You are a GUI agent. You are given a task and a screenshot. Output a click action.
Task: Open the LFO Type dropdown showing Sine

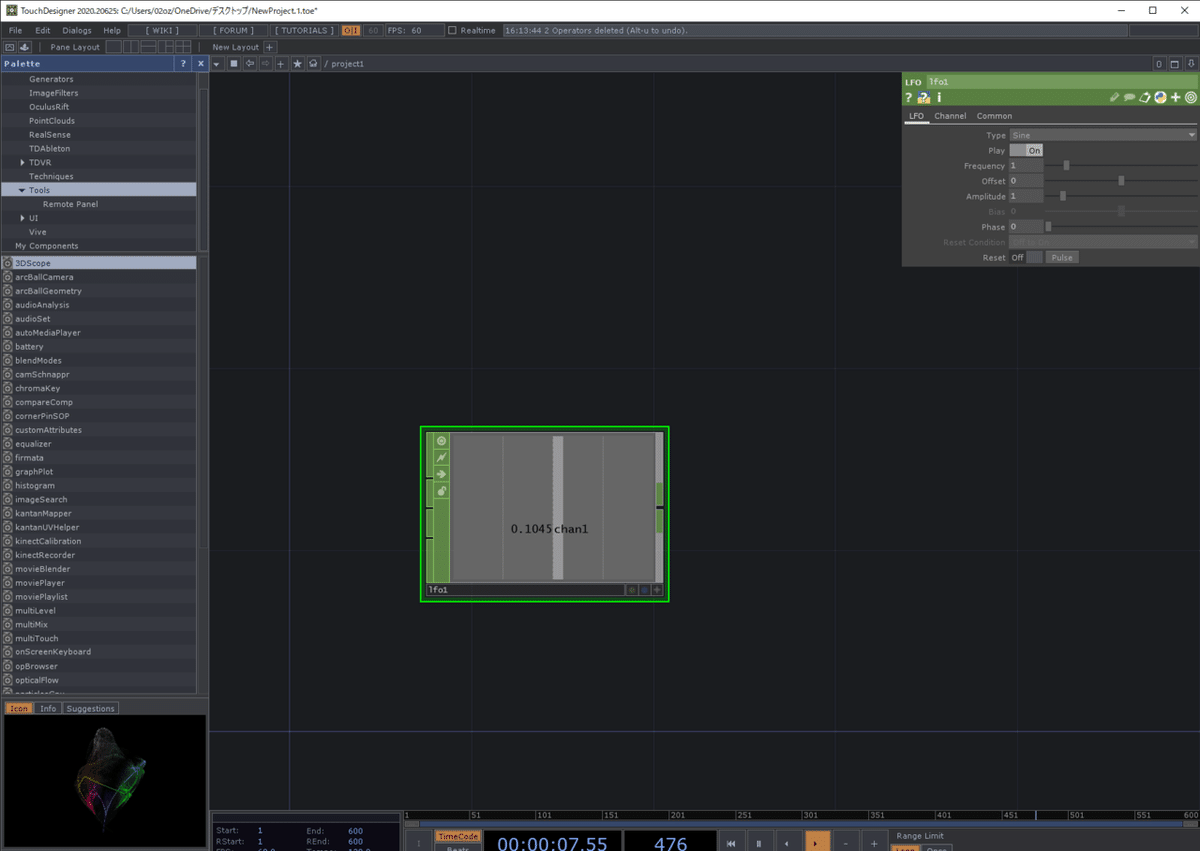point(1100,134)
